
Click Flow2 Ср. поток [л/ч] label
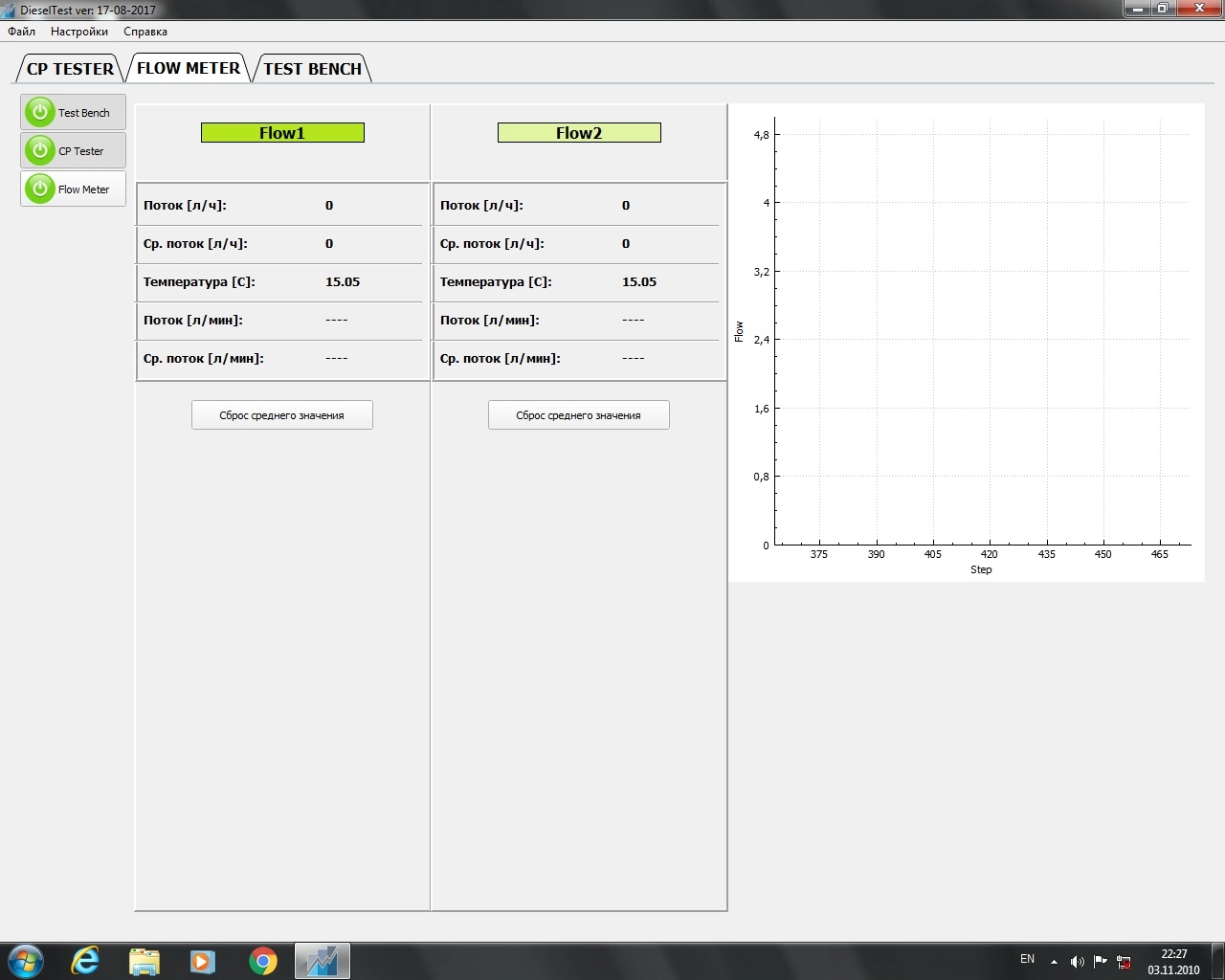point(492,244)
